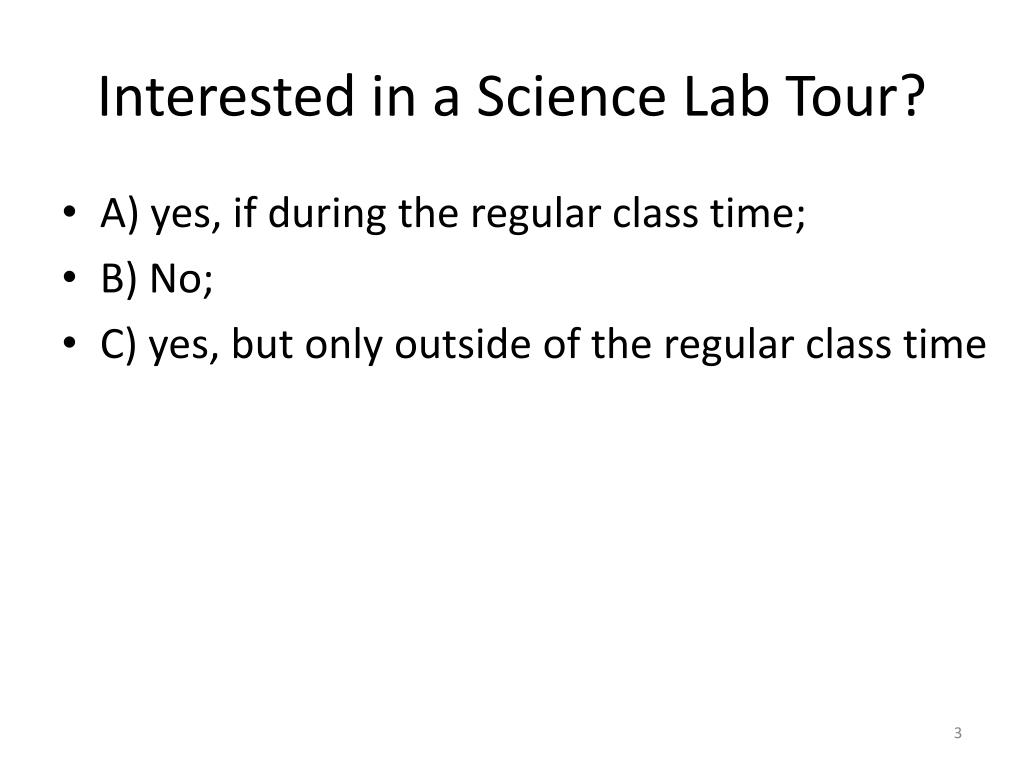Screen dimensions: 1024x768
Task: Click the word "Lab" in the title
Action: click(726, 97)
